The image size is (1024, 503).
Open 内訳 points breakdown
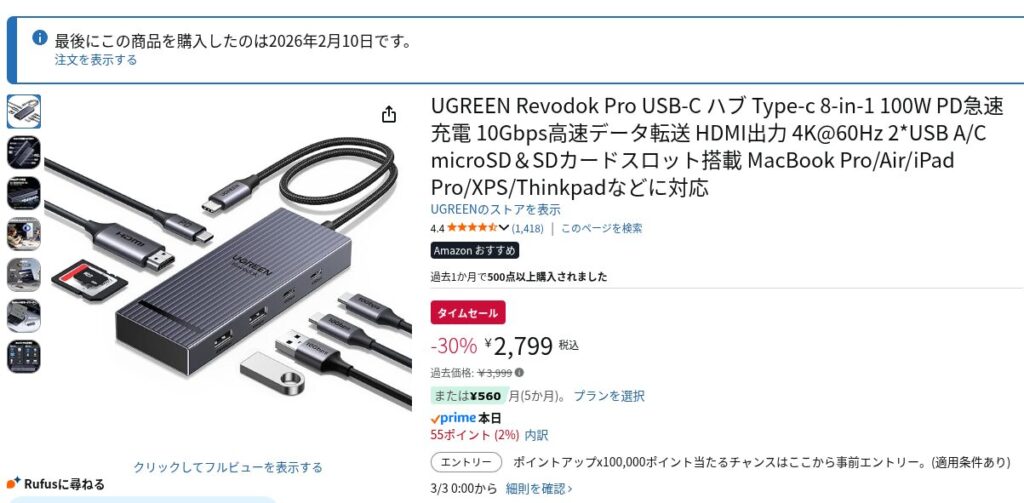[x=537, y=434]
